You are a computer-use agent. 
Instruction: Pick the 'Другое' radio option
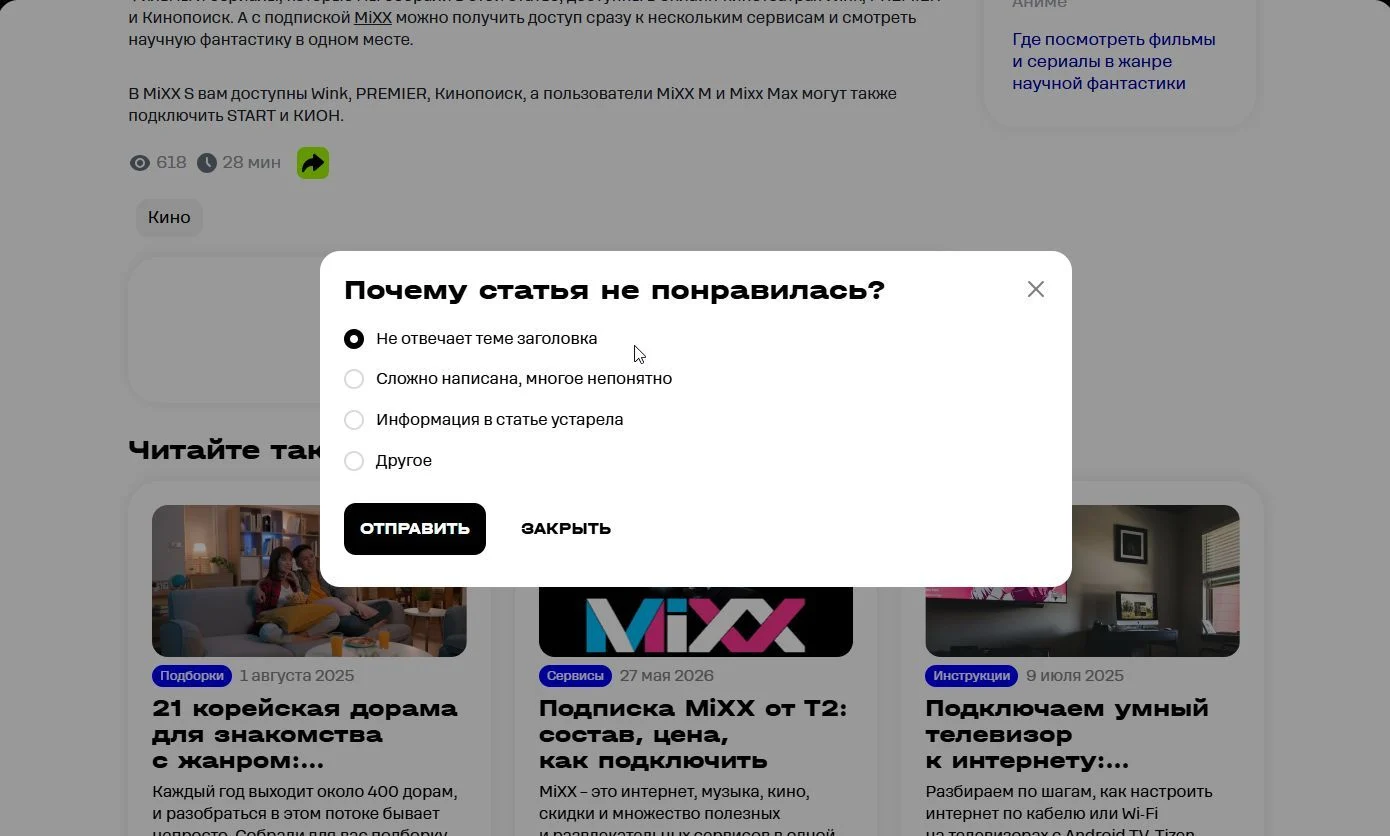coord(354,461)
